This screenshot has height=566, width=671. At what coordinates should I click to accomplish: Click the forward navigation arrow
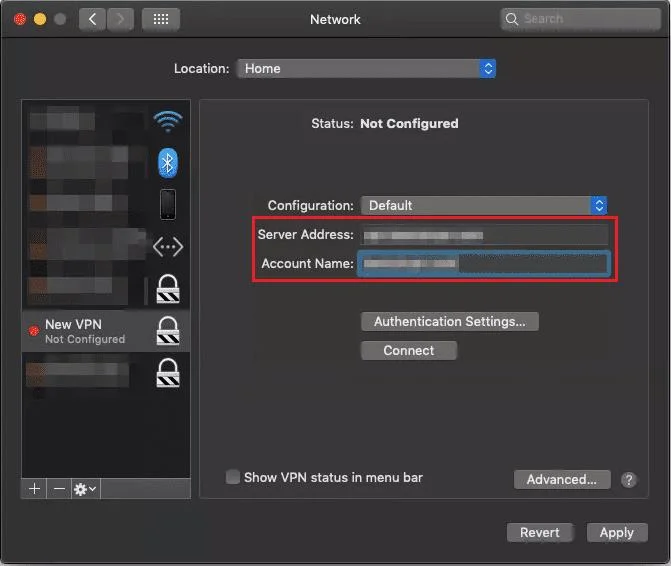coord(120,19)
